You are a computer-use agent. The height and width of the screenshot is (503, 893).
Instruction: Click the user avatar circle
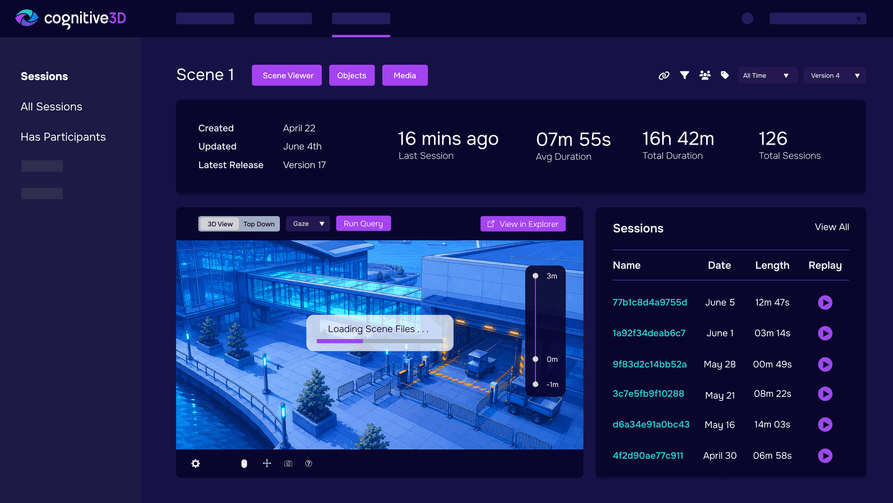[747, 19]
